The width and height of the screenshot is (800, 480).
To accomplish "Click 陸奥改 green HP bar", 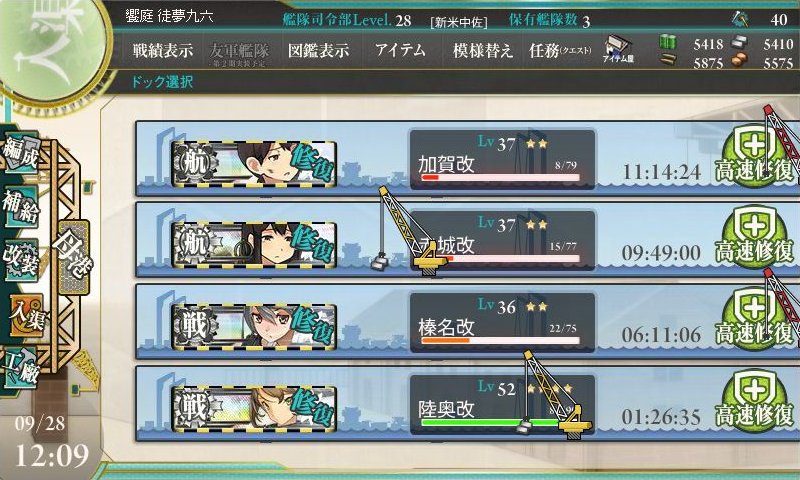I will pyautogui.click(x=500, y=422).
